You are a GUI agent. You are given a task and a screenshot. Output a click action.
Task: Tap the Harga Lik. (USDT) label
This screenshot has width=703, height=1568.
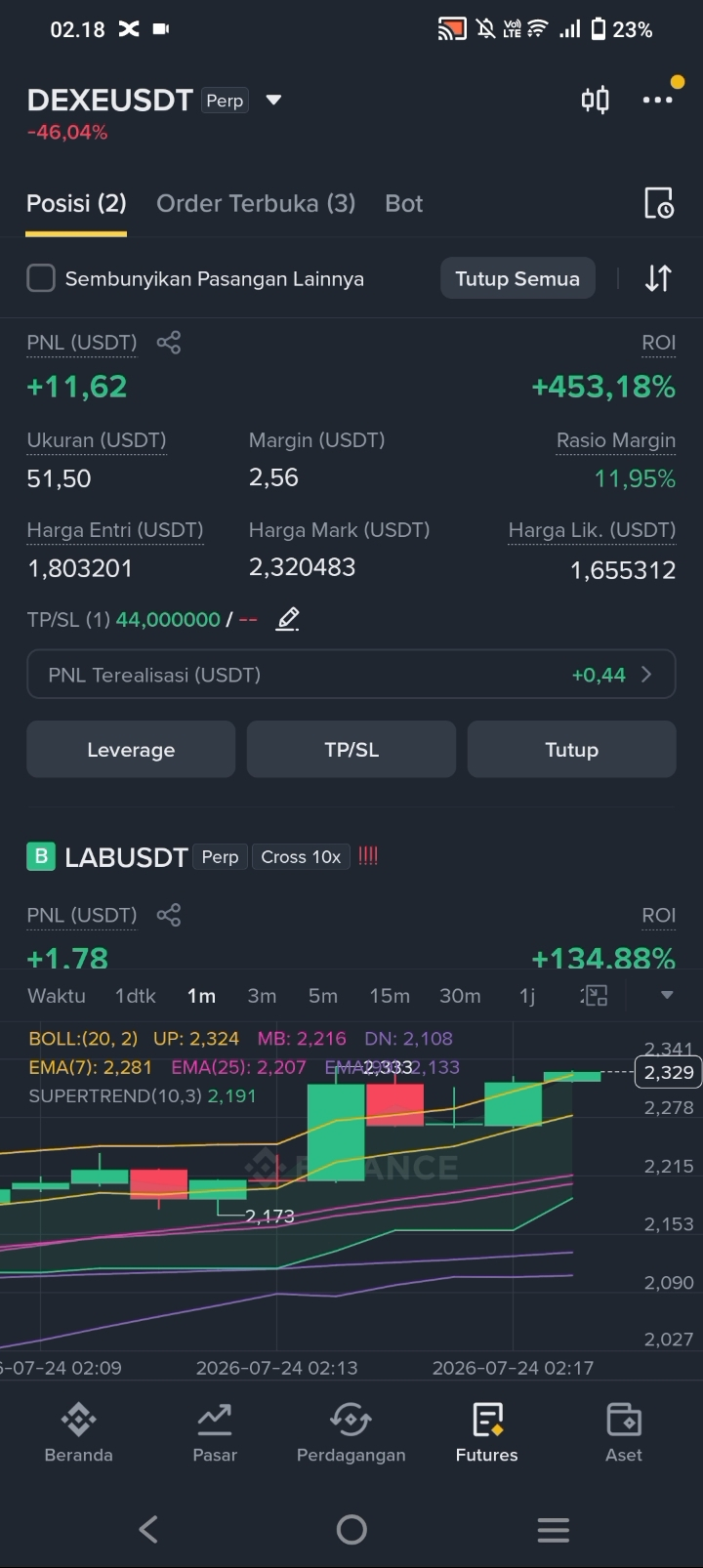pos(592,530)
